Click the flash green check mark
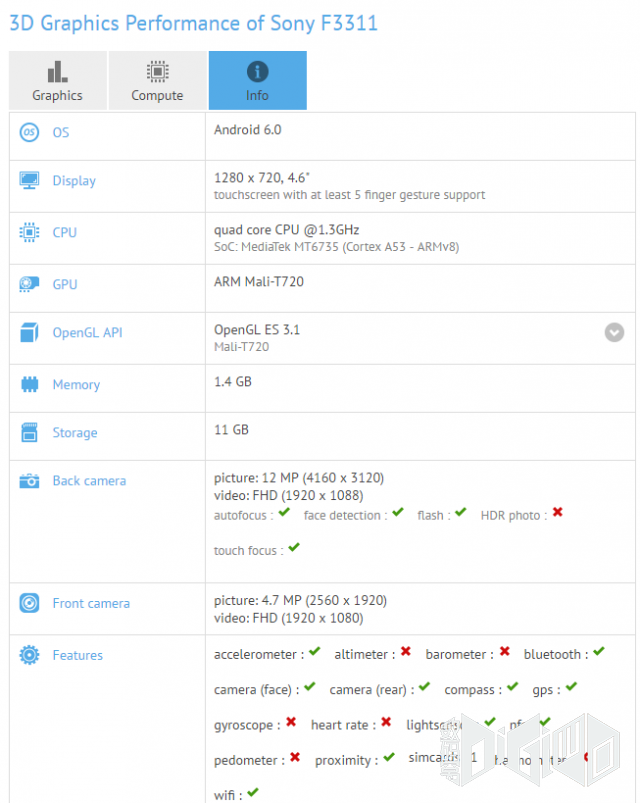The image size is (640, 803). pos(461,512)
